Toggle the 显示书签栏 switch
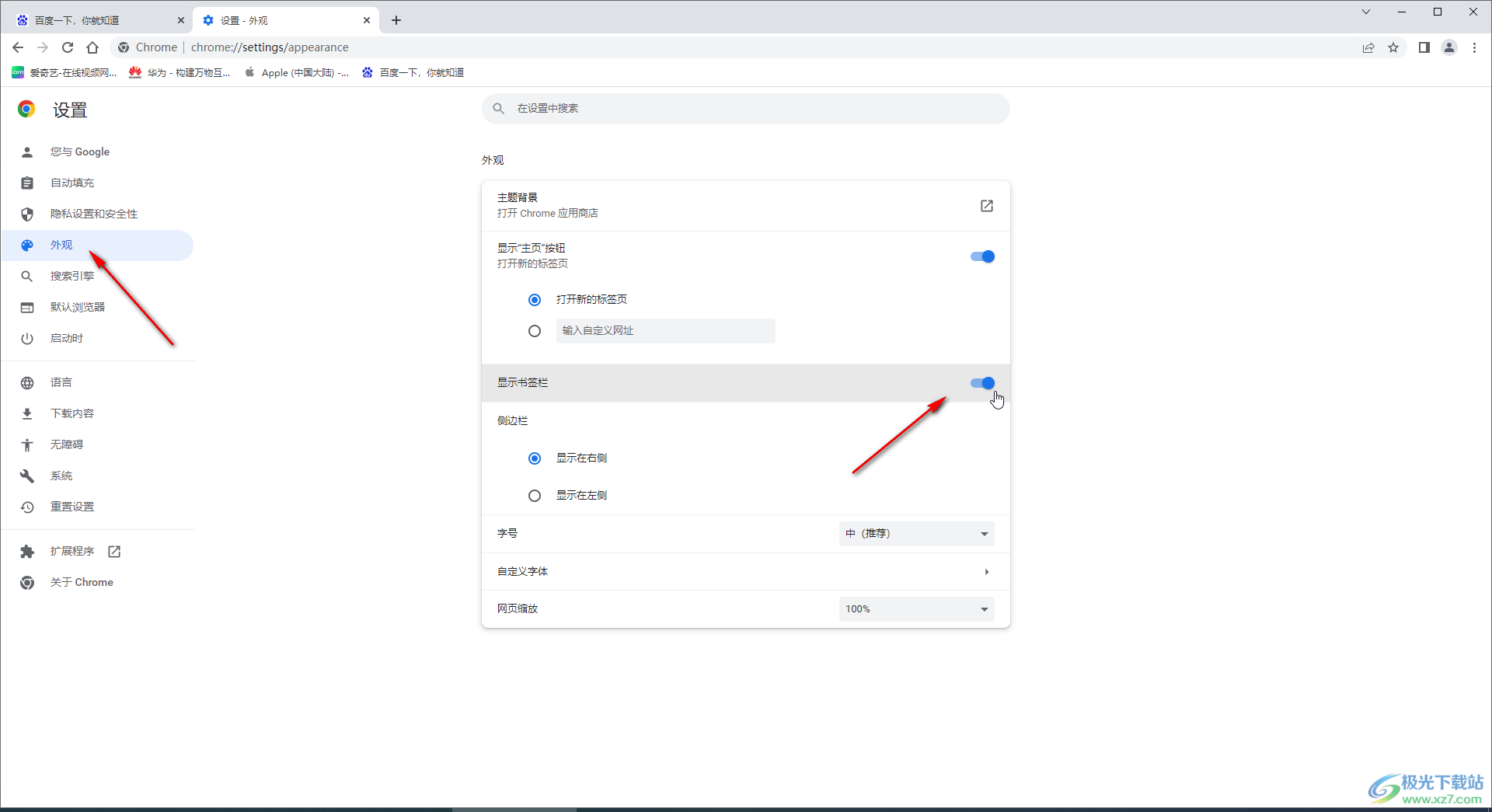 [983, 383]
